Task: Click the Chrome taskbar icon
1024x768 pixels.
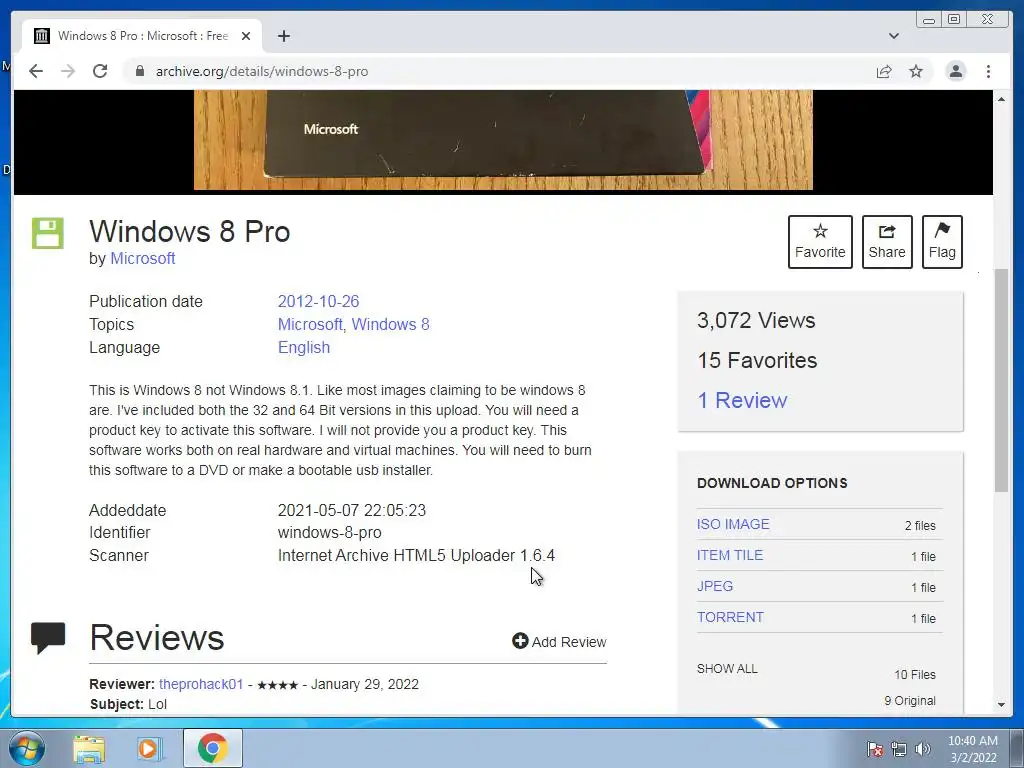Action: (x=213, y=748)
